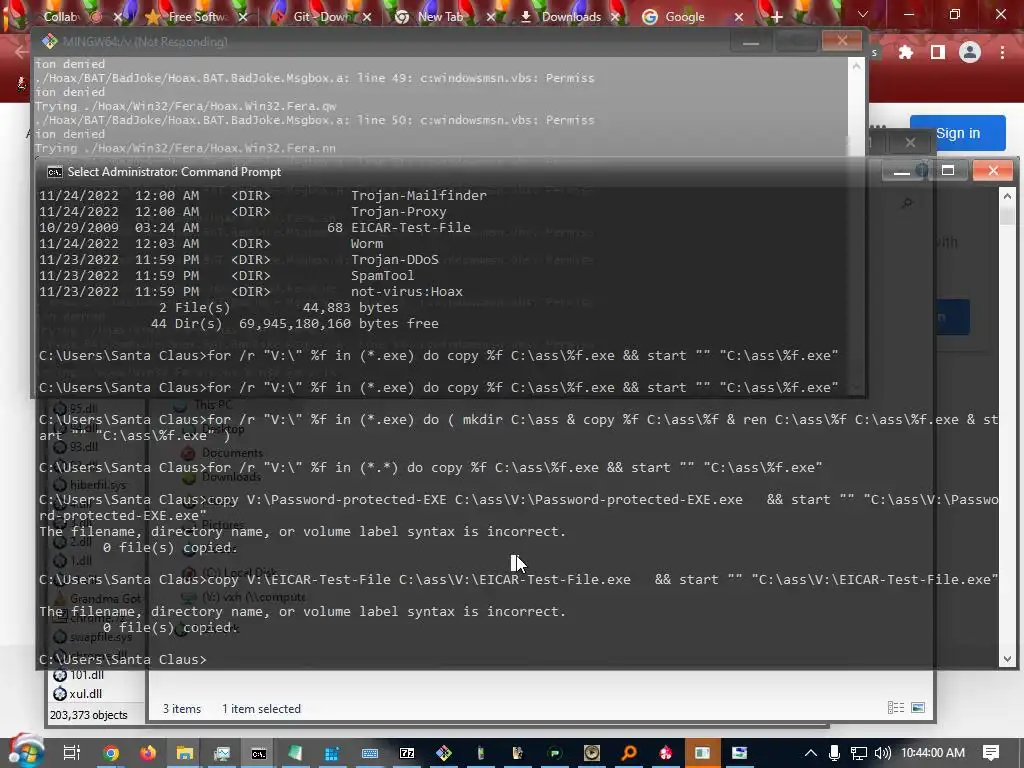Open Chrome three-dot menu

tap(1002, 52)
